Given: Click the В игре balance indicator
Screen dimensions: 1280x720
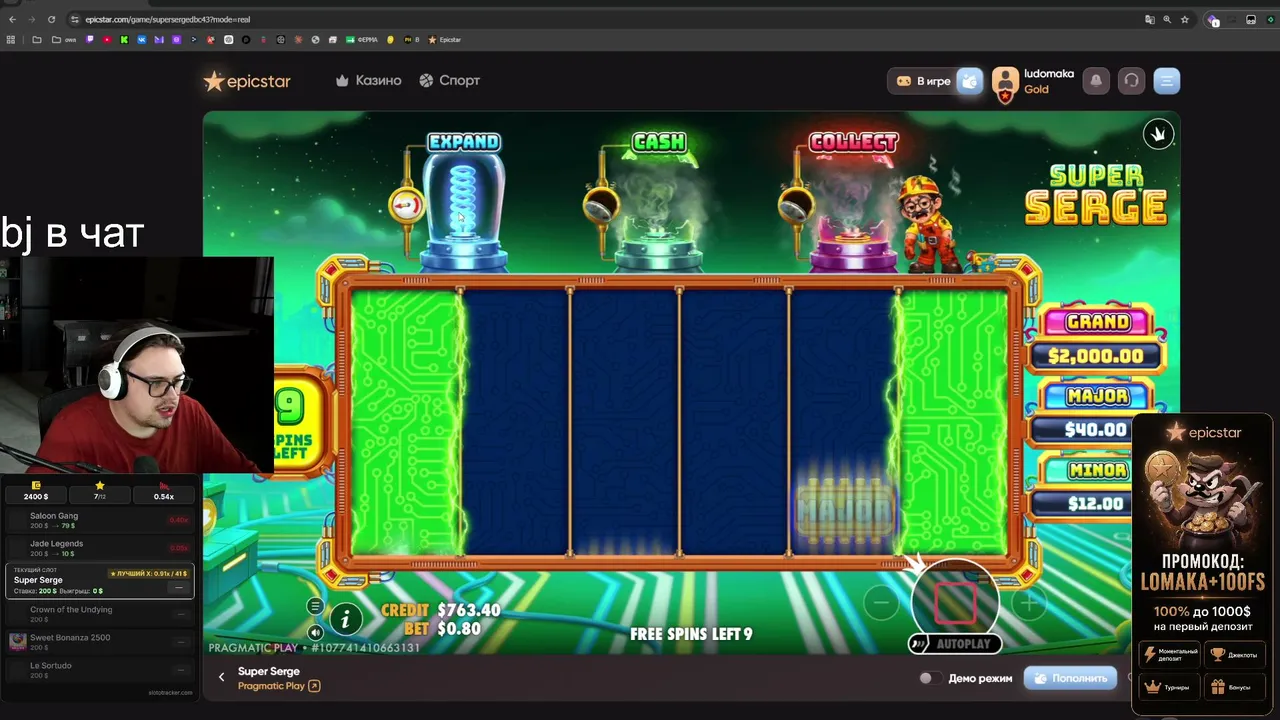Looking at the screenshot, I should 923,81.
